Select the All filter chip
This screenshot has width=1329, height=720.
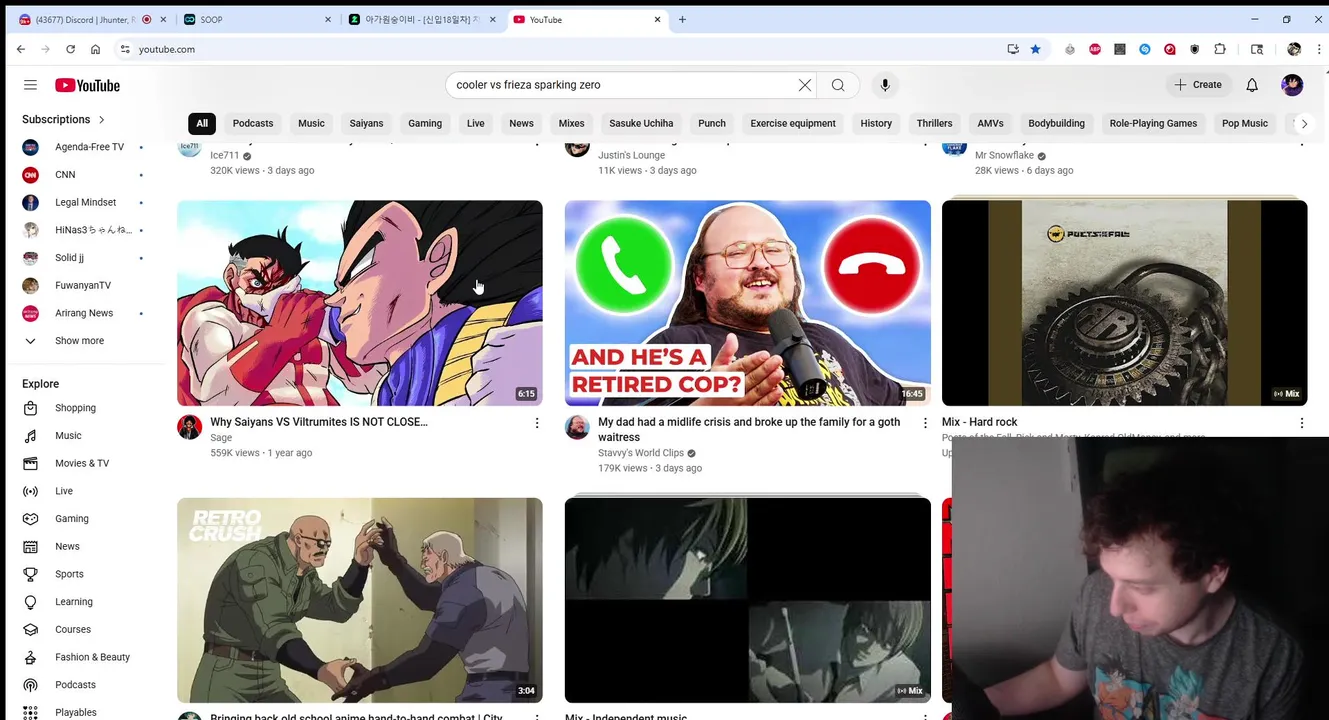202,124
